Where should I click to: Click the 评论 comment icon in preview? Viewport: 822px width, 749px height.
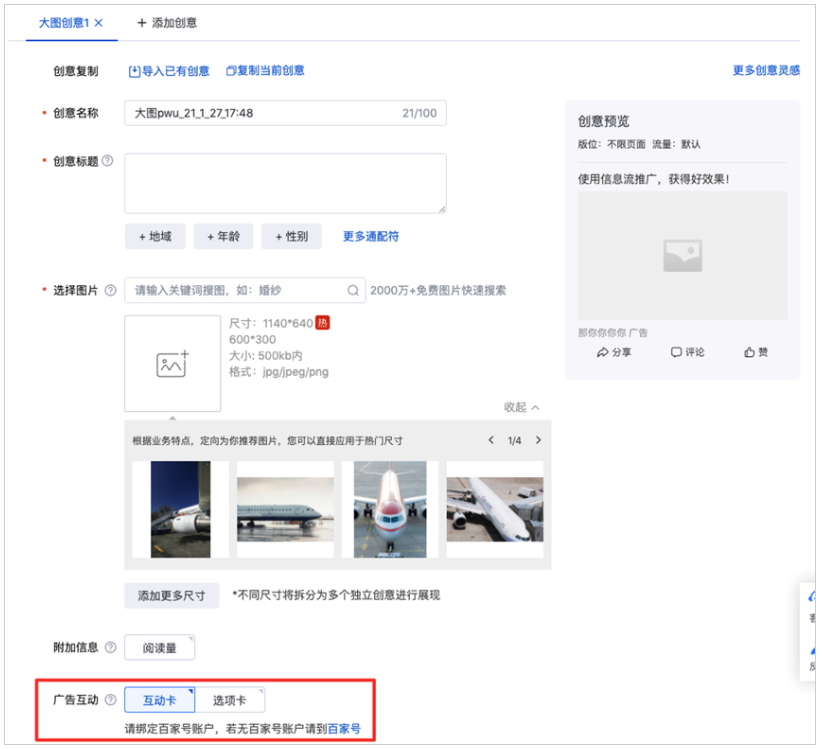coord(676,352)
